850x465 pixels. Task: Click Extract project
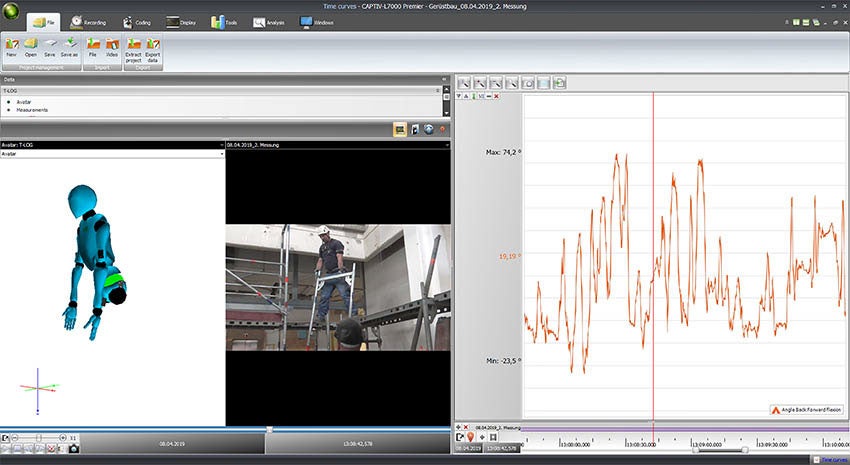pos(133,50)
